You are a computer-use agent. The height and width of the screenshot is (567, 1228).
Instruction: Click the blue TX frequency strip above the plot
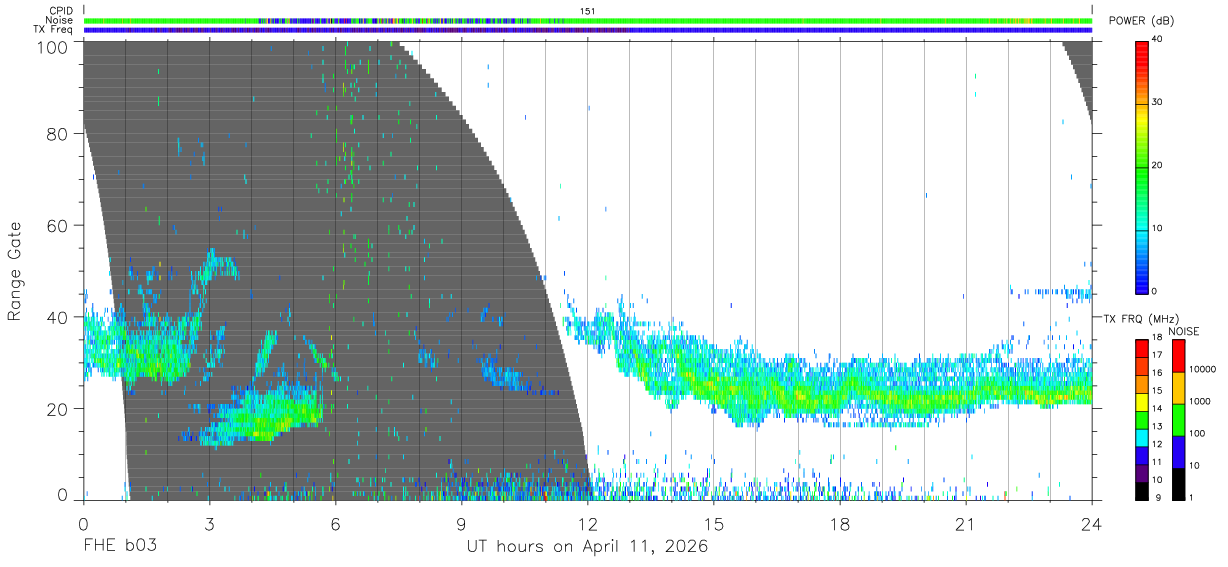[588, 30]
